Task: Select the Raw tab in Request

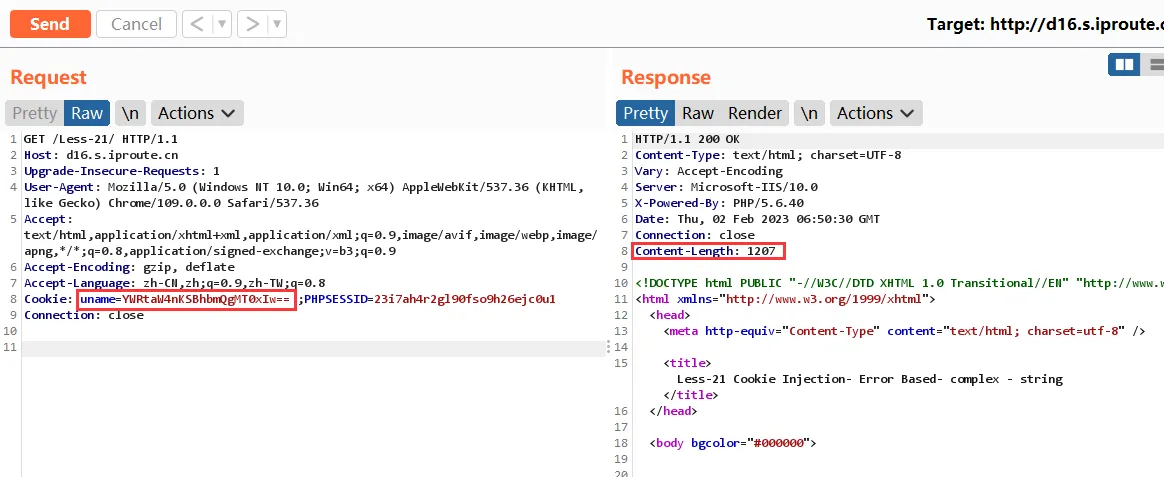Action: pyautogui.click(x=87, y=113)
